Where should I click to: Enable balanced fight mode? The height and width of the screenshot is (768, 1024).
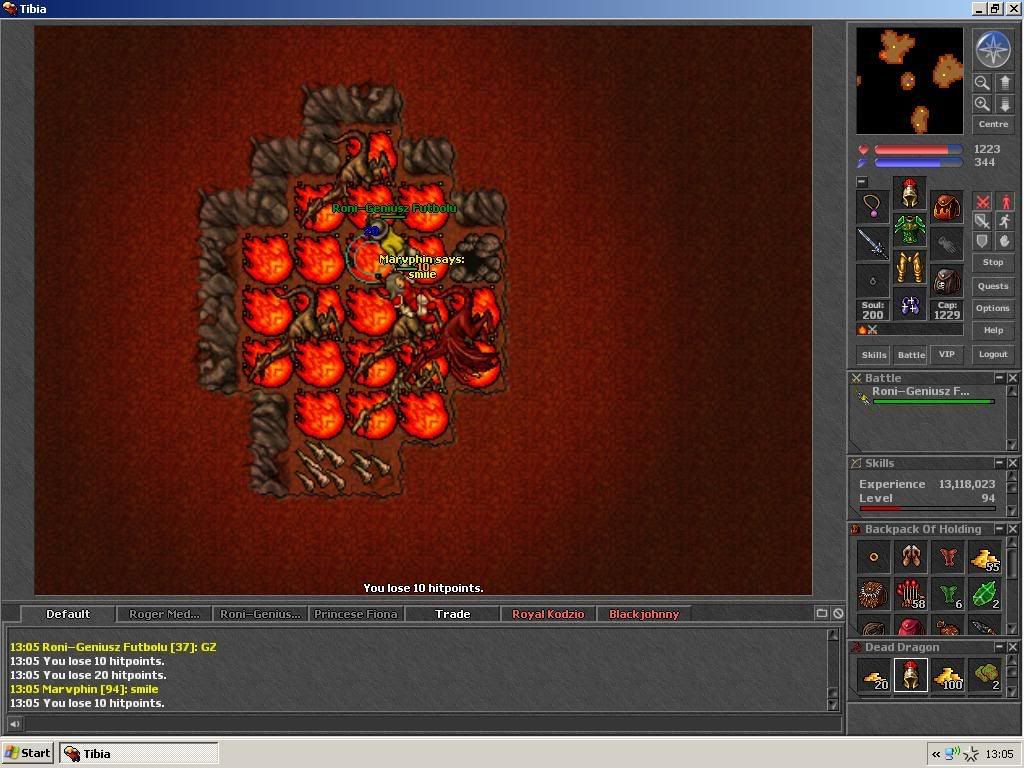coord(982,221)
